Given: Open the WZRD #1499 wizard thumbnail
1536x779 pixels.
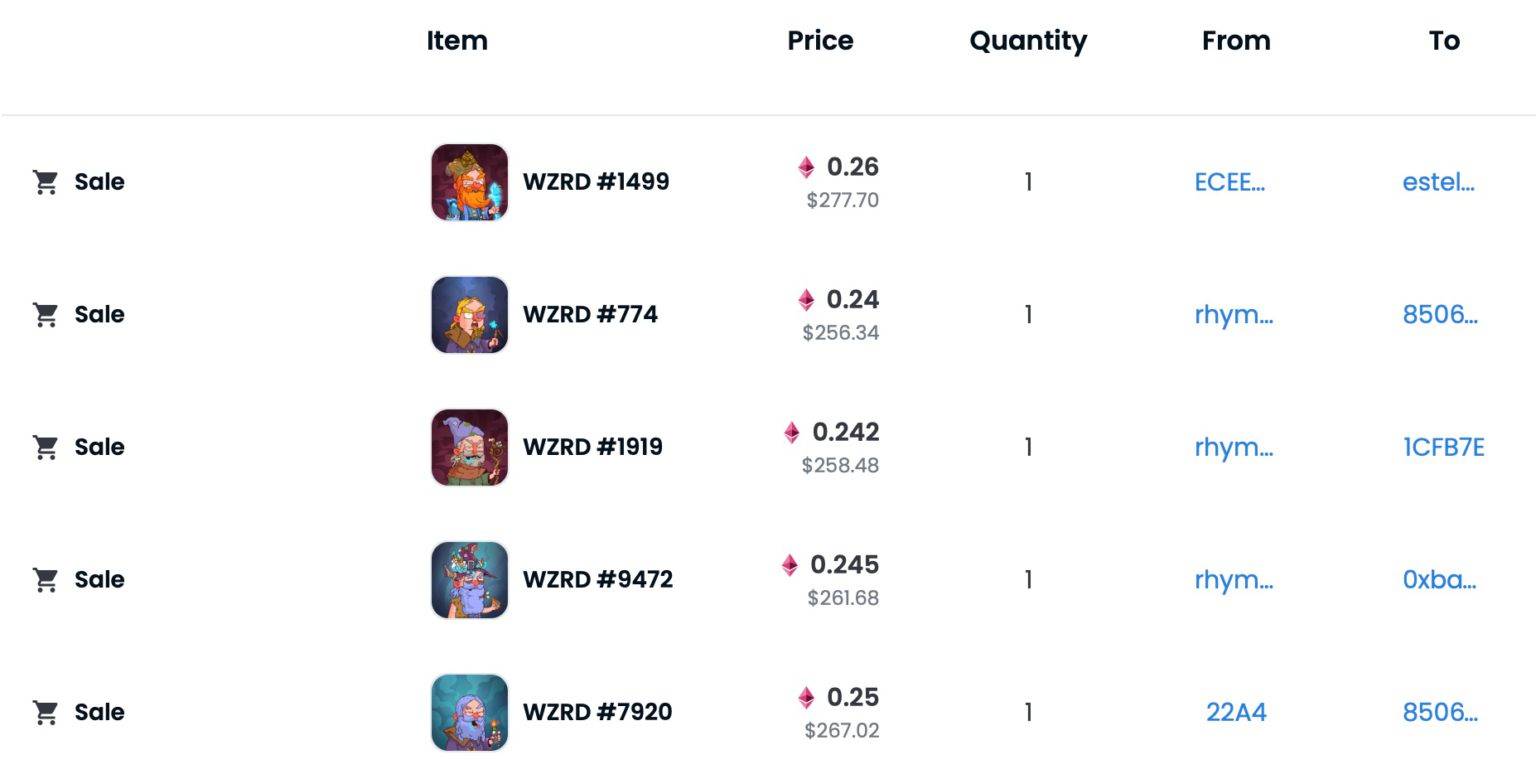Looking at the screenshot, I should click(469, 182).
